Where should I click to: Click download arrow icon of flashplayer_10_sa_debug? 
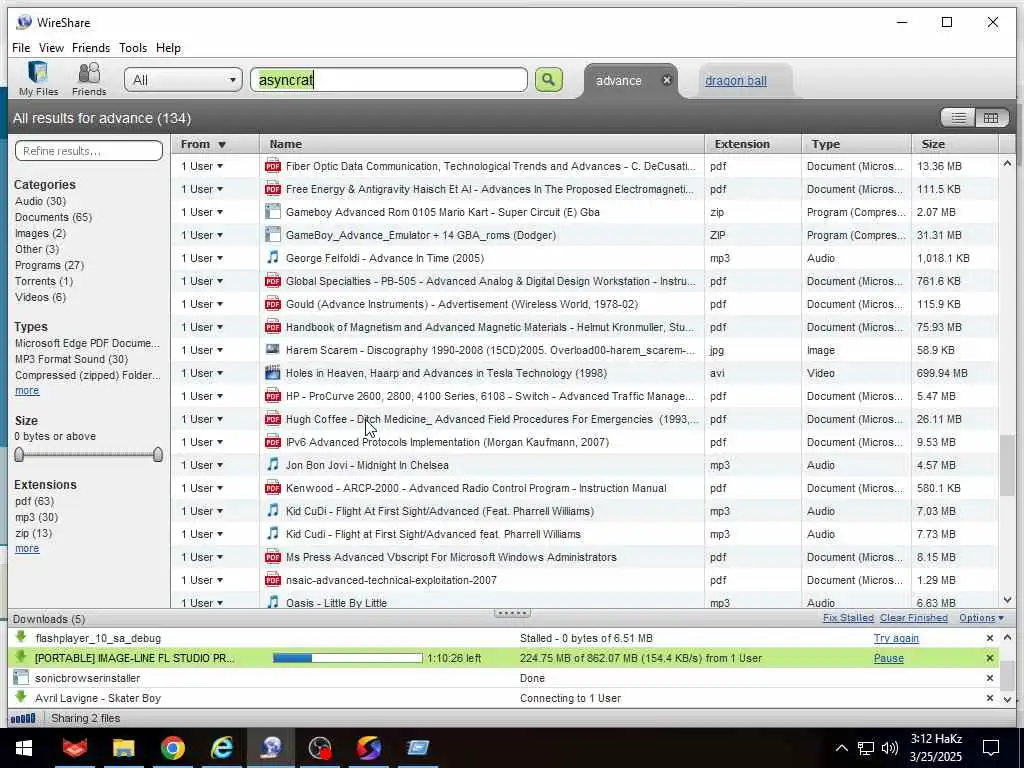click(21, 637)
